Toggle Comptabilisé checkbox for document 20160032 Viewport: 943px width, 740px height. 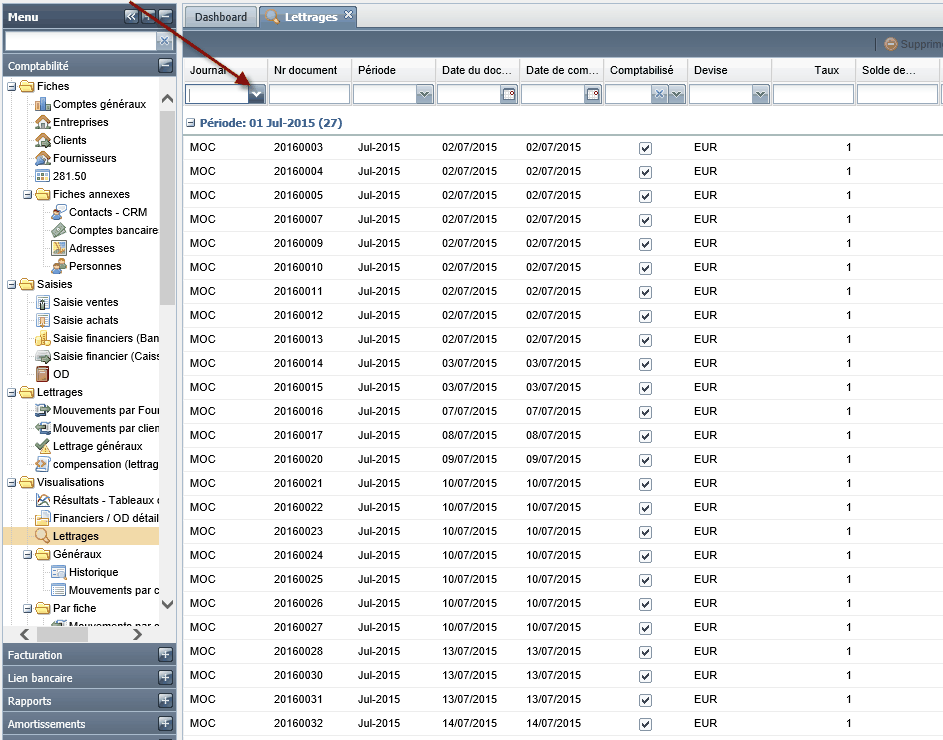click(x=645, y=724)
